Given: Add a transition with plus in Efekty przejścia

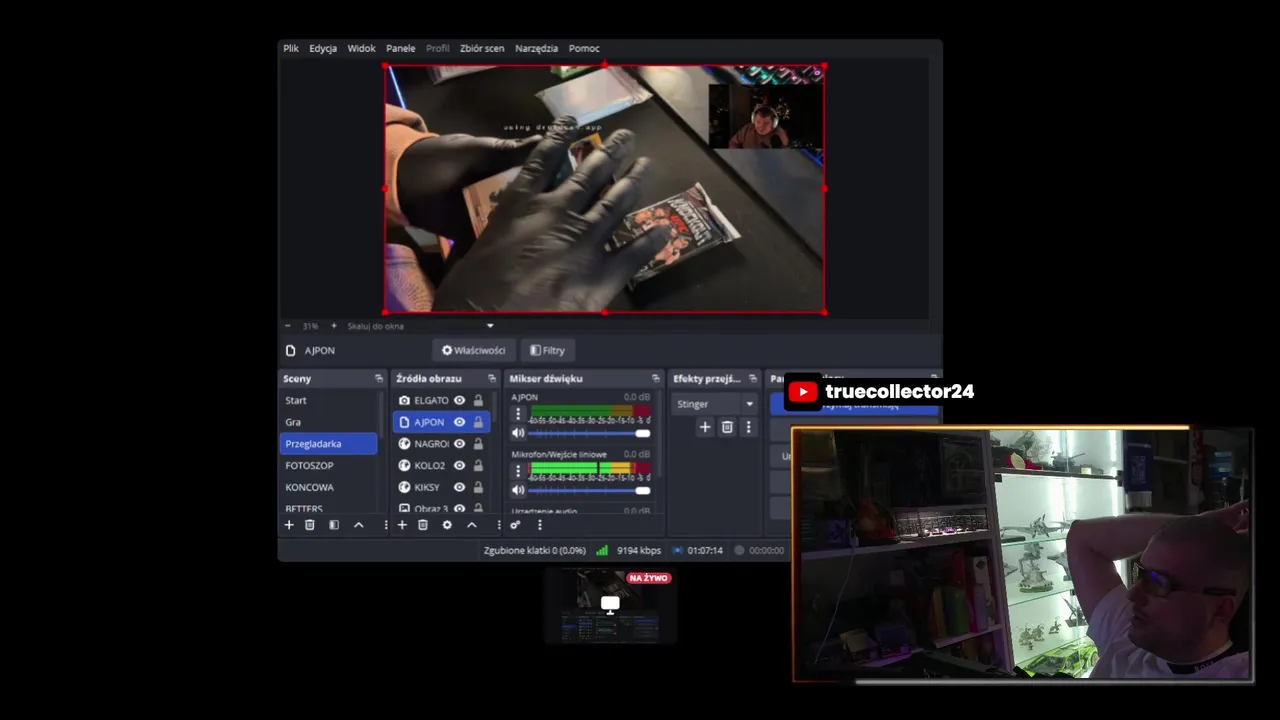Looking at the screenshot, I should pyautogui.click(x=705, y=427).
